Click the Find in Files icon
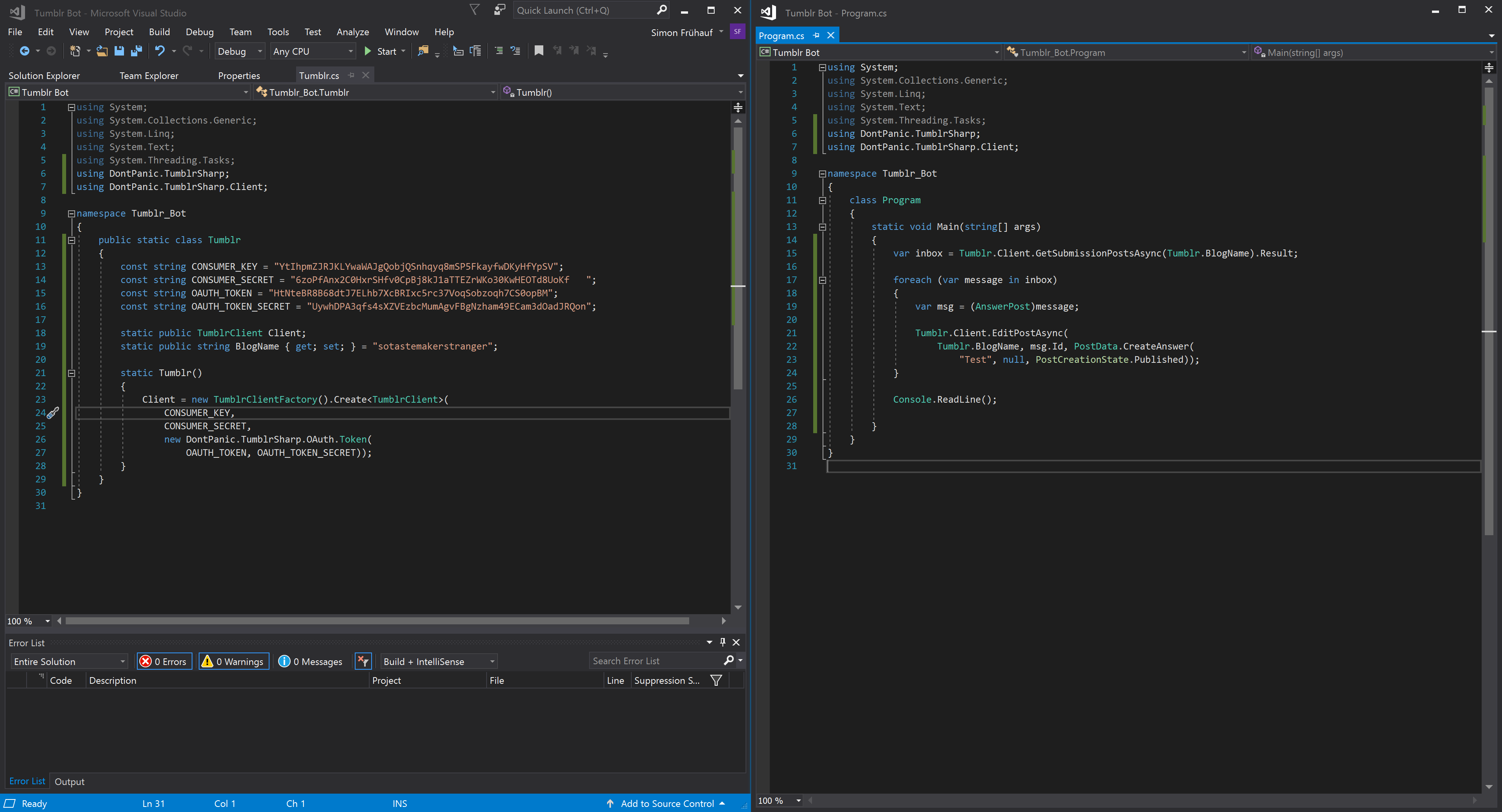 coord(423,51)
